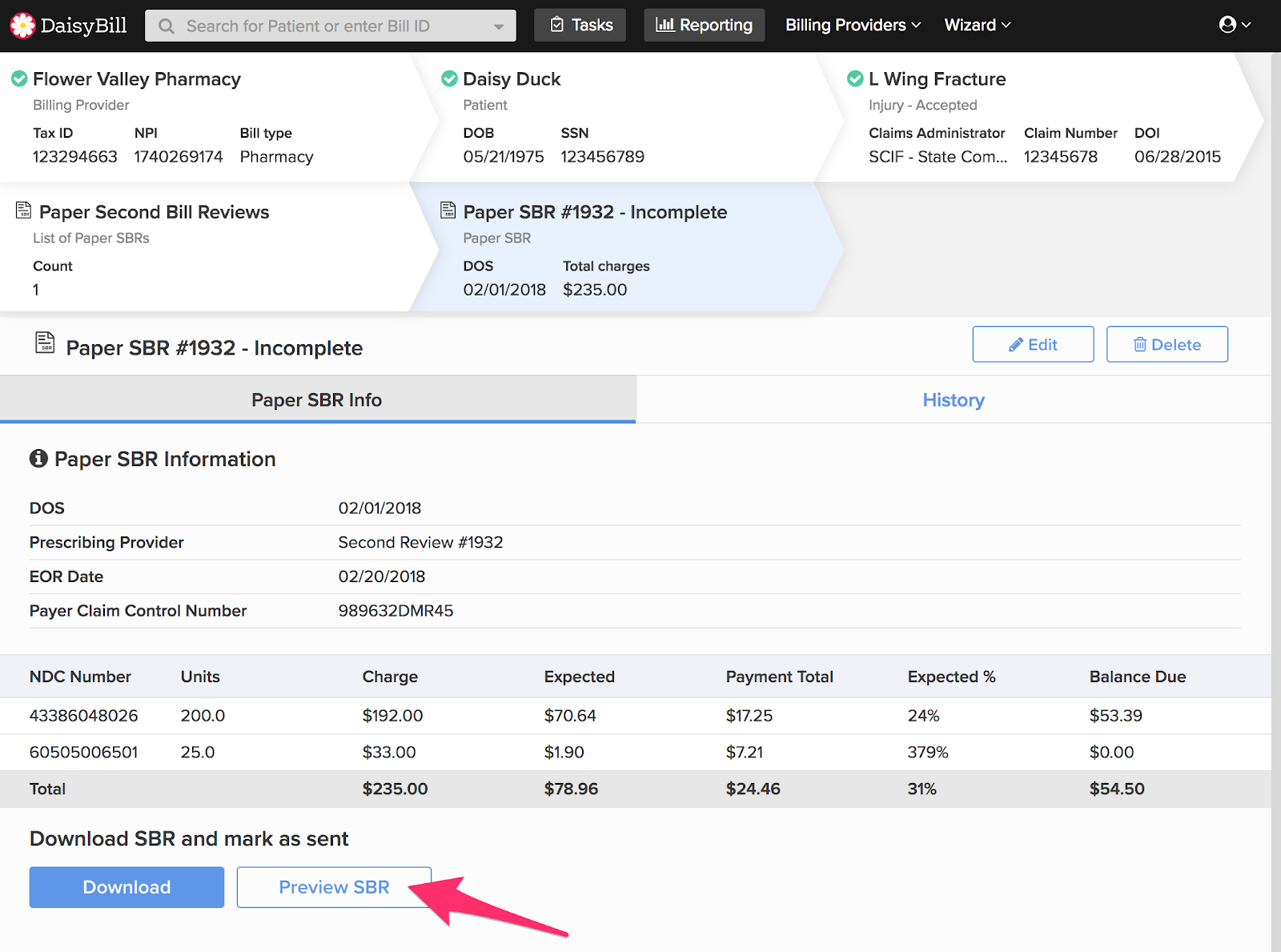
Task: Click the Payment Total value $17.25
Action: (749, 715)
